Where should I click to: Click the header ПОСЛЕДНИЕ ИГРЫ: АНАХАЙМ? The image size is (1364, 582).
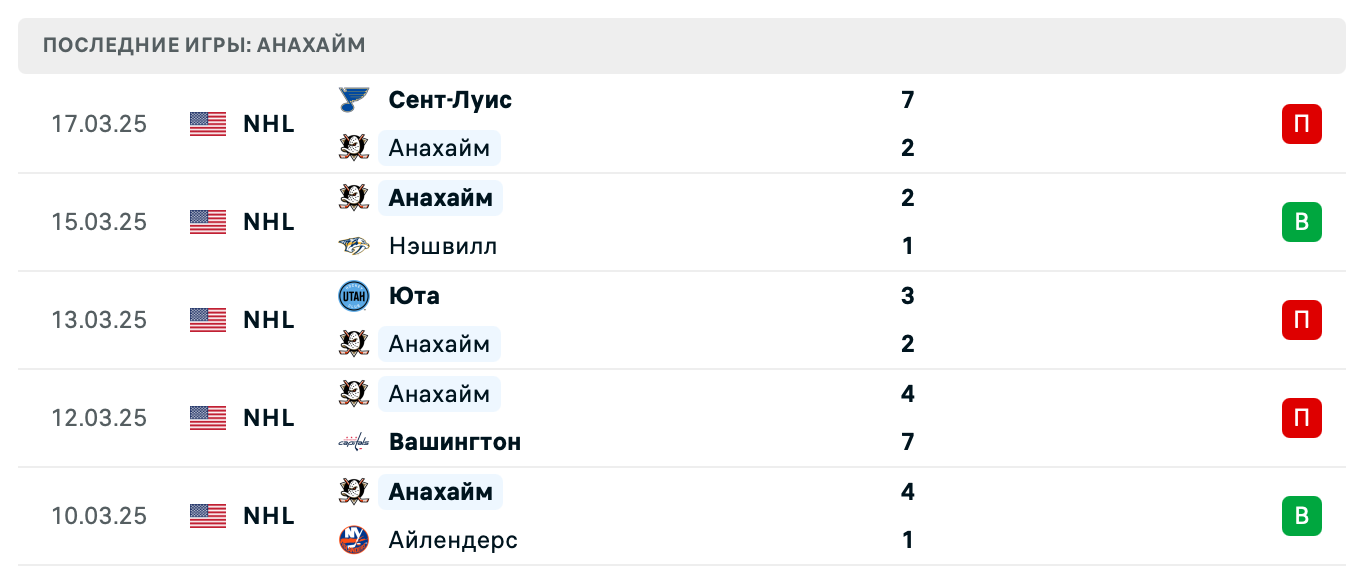pos(203,45)
